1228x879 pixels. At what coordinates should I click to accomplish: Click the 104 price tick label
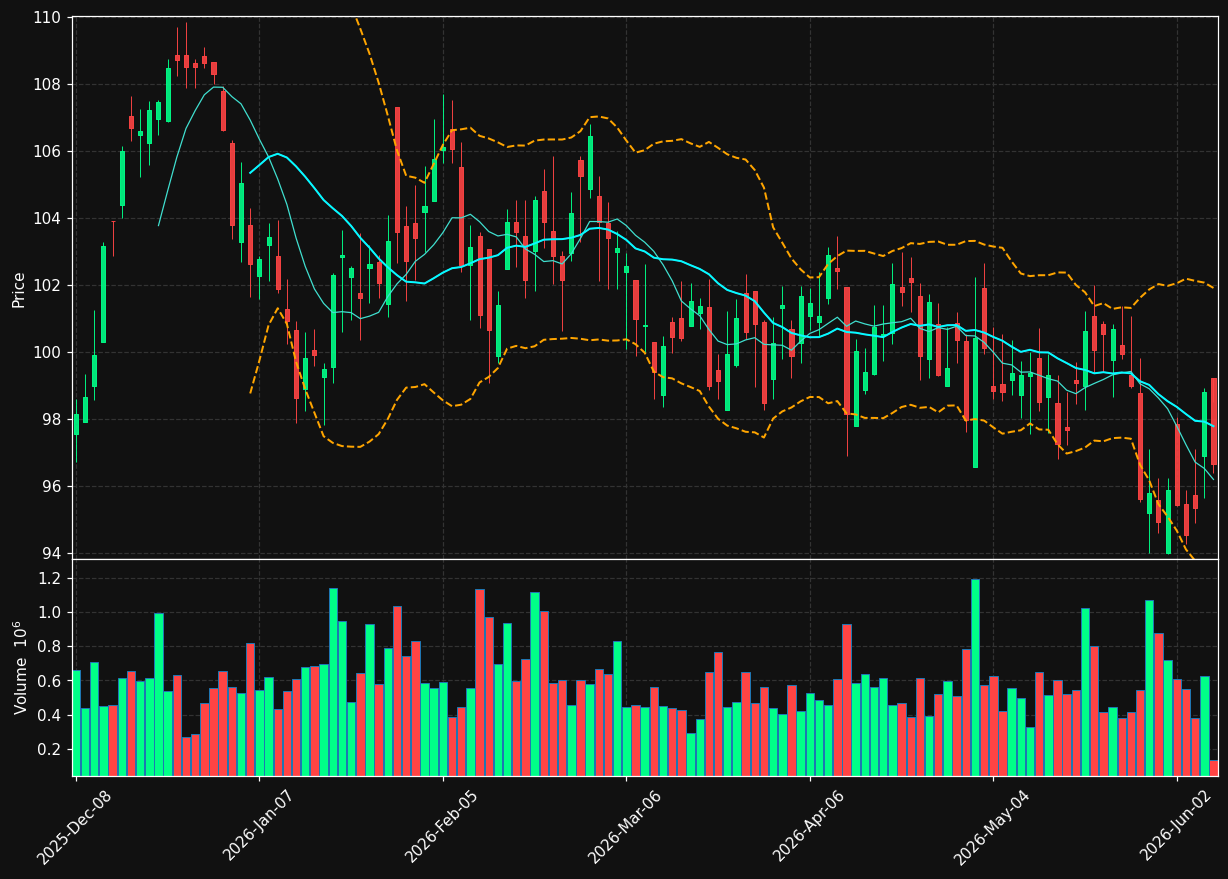click(x=46, y=219)
